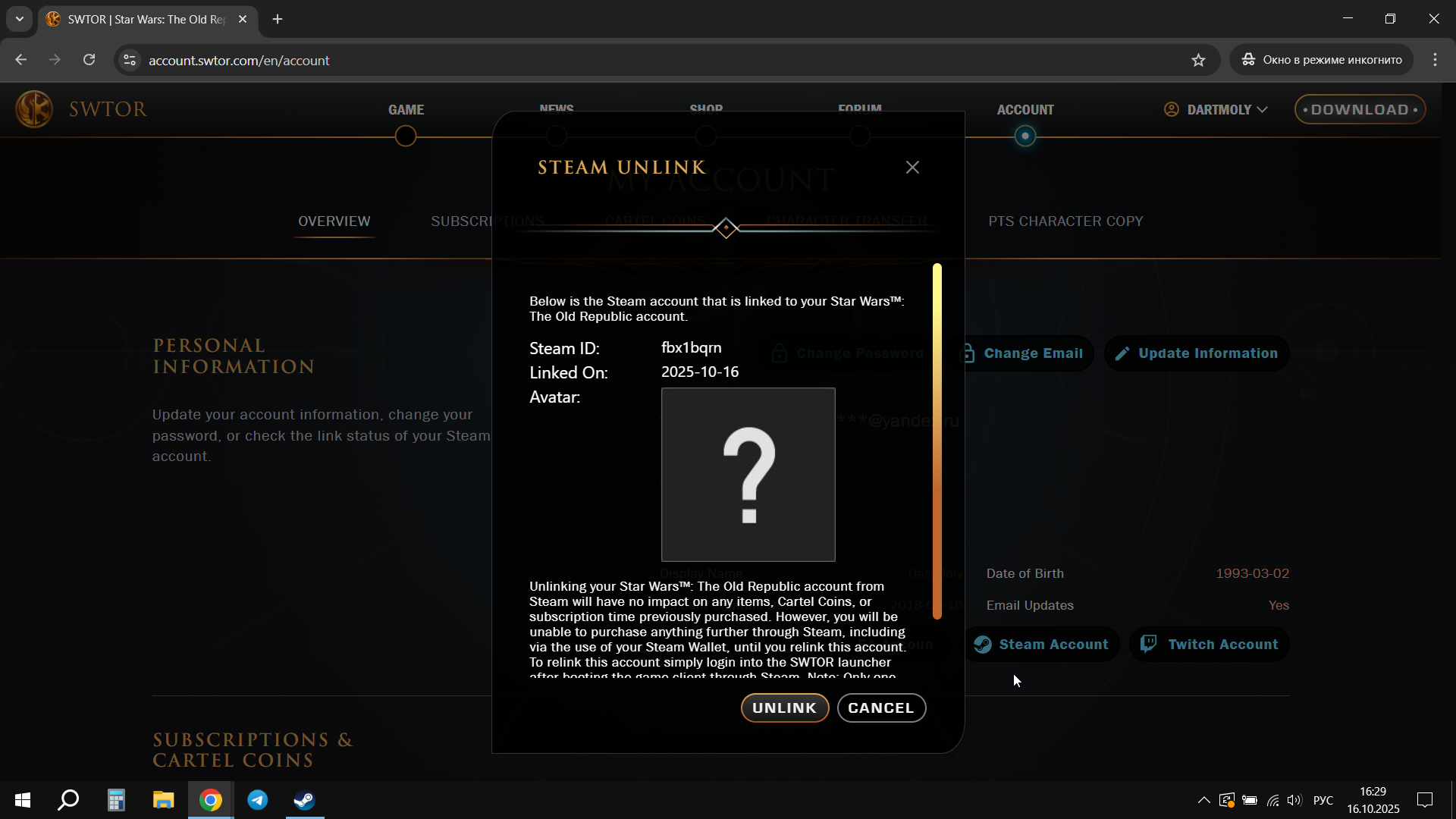Click the dialog's vertical scrollbar
This screenshot has width=1456, height=819.
[937, 441]
